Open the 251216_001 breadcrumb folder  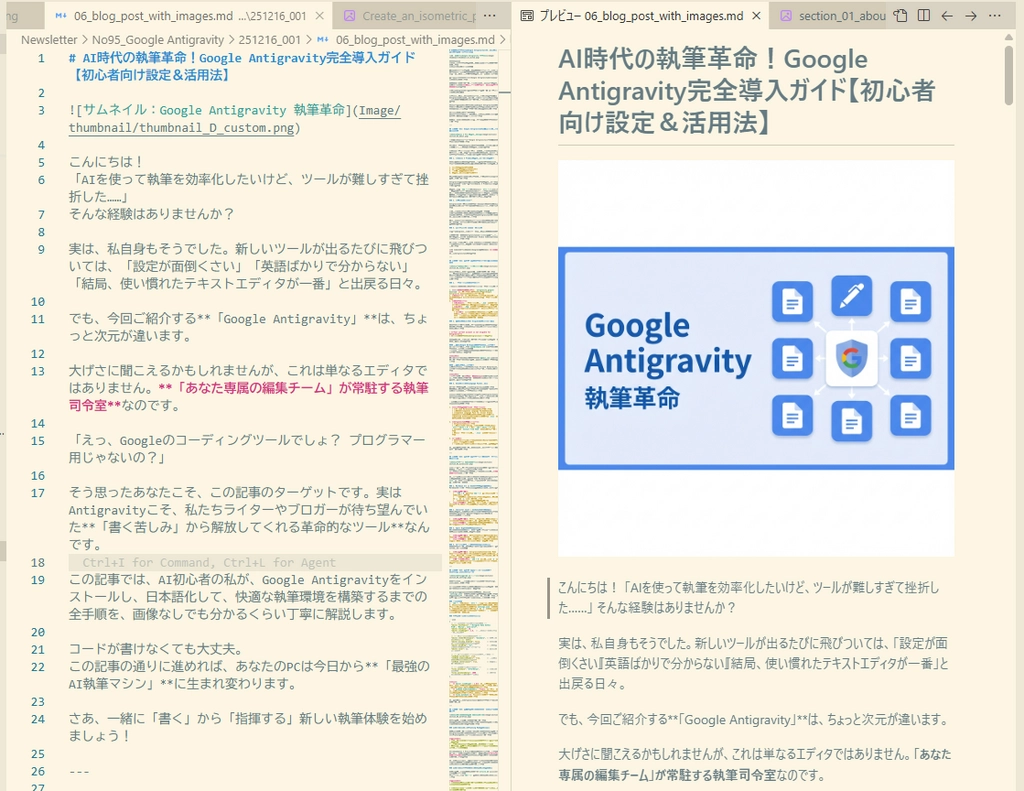point(270,40)
